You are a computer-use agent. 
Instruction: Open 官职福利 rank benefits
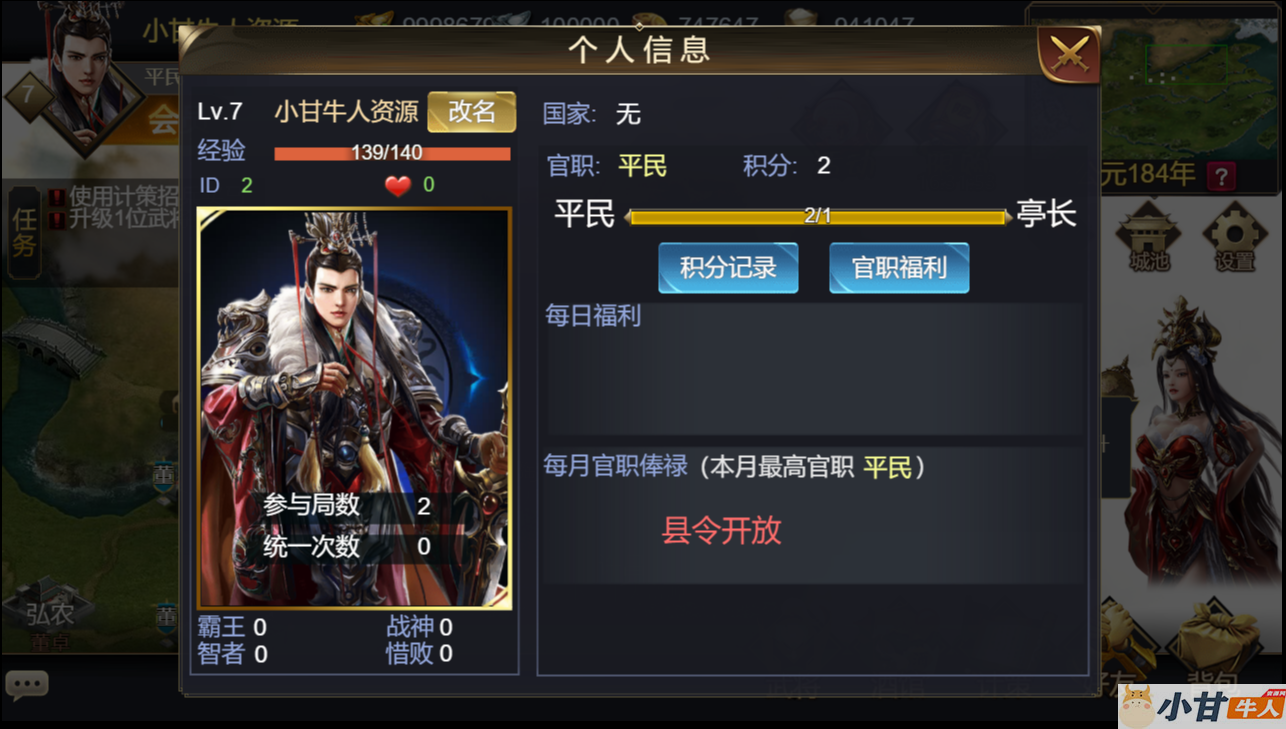899,267
